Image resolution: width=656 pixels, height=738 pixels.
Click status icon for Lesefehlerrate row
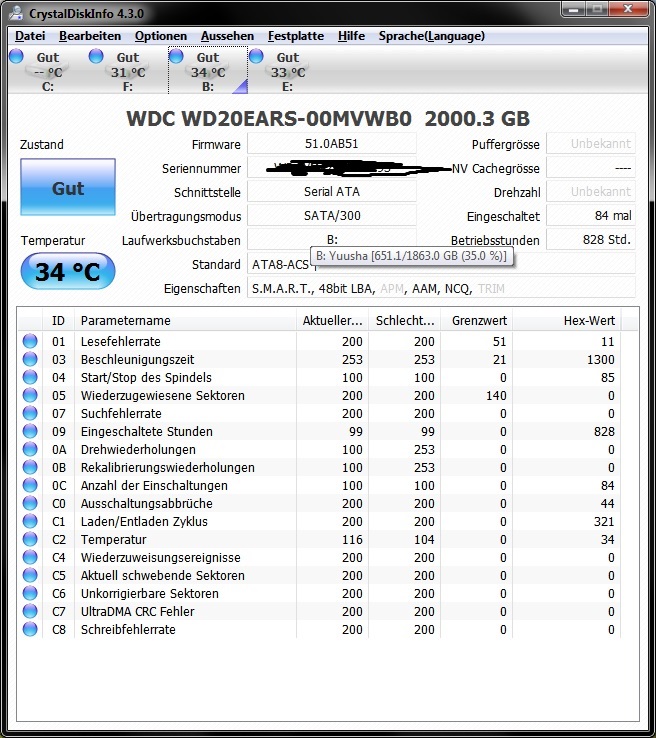(x=30, y=341)
